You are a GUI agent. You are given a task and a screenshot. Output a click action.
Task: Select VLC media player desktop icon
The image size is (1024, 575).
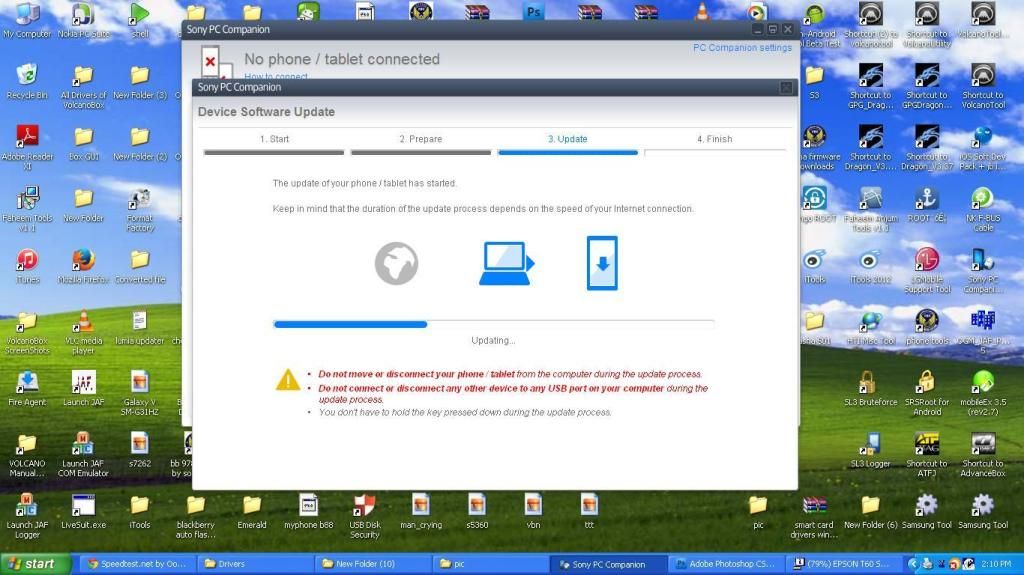coord(83,332)
